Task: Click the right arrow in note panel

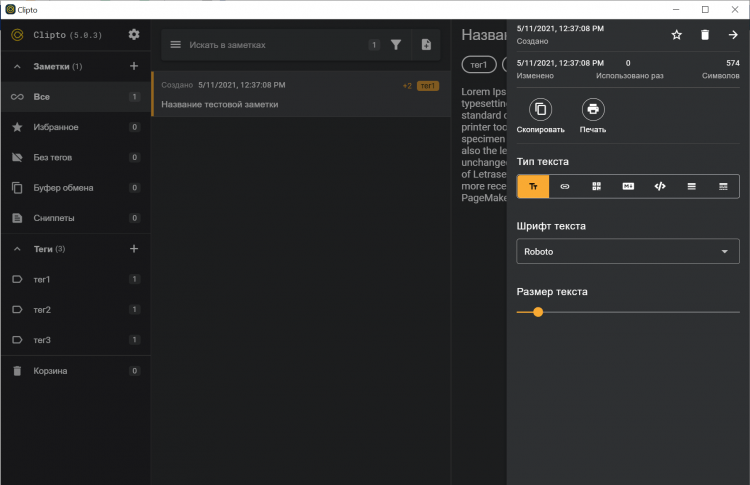Action: pos(733,35)
